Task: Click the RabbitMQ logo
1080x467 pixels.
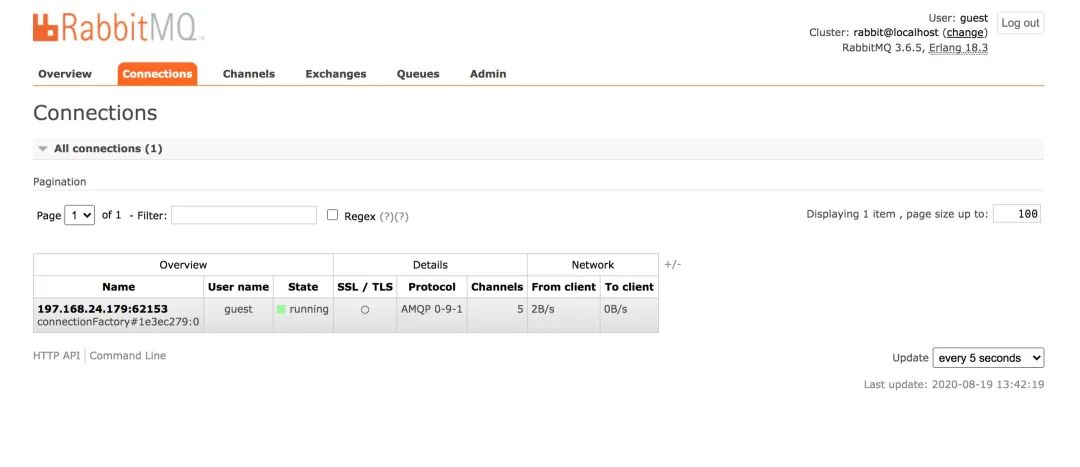Action: coord(118,28)
